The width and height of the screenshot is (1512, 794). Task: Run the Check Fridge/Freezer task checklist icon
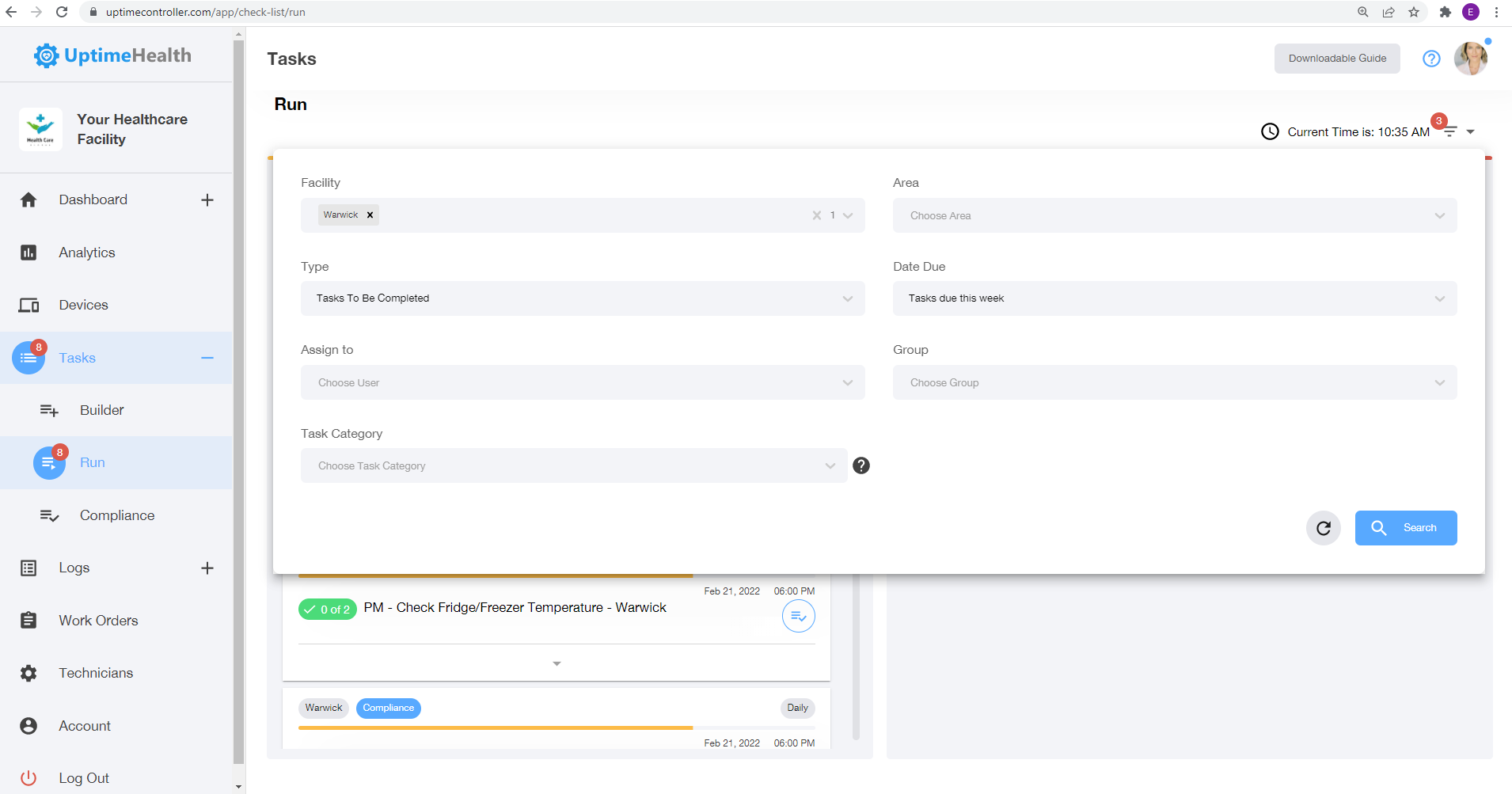coord(799,616)
